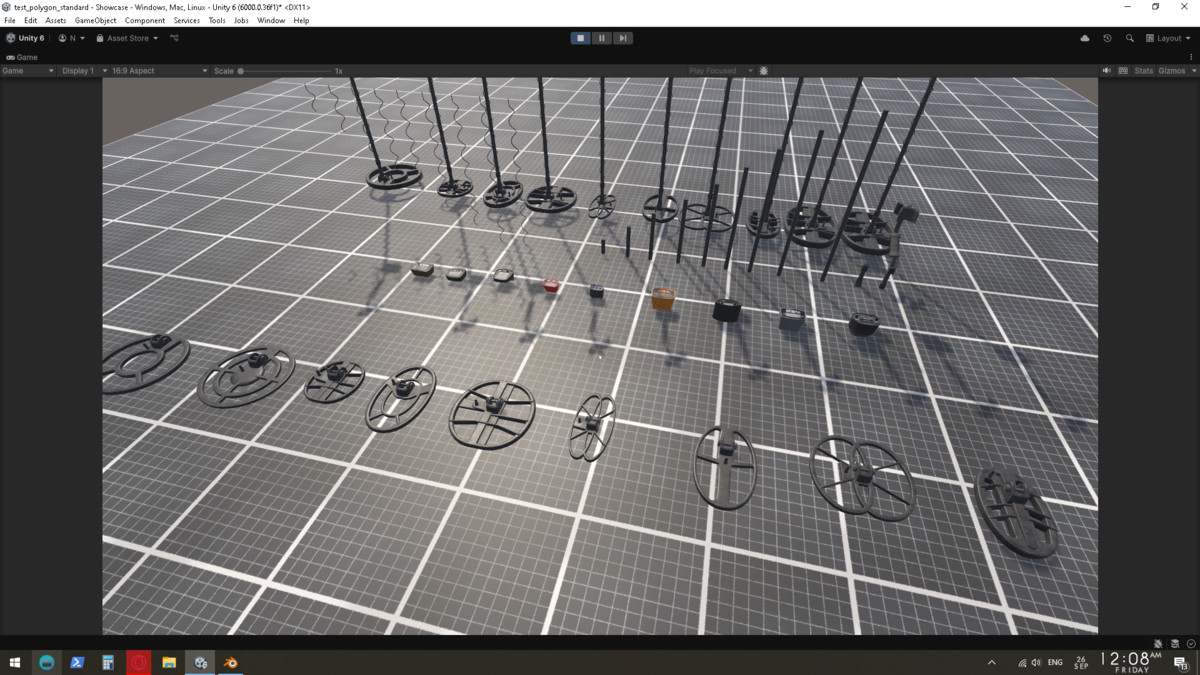1200x675 pixels.
Task: Click the Unity Cloud icon
Action: 1085,38
